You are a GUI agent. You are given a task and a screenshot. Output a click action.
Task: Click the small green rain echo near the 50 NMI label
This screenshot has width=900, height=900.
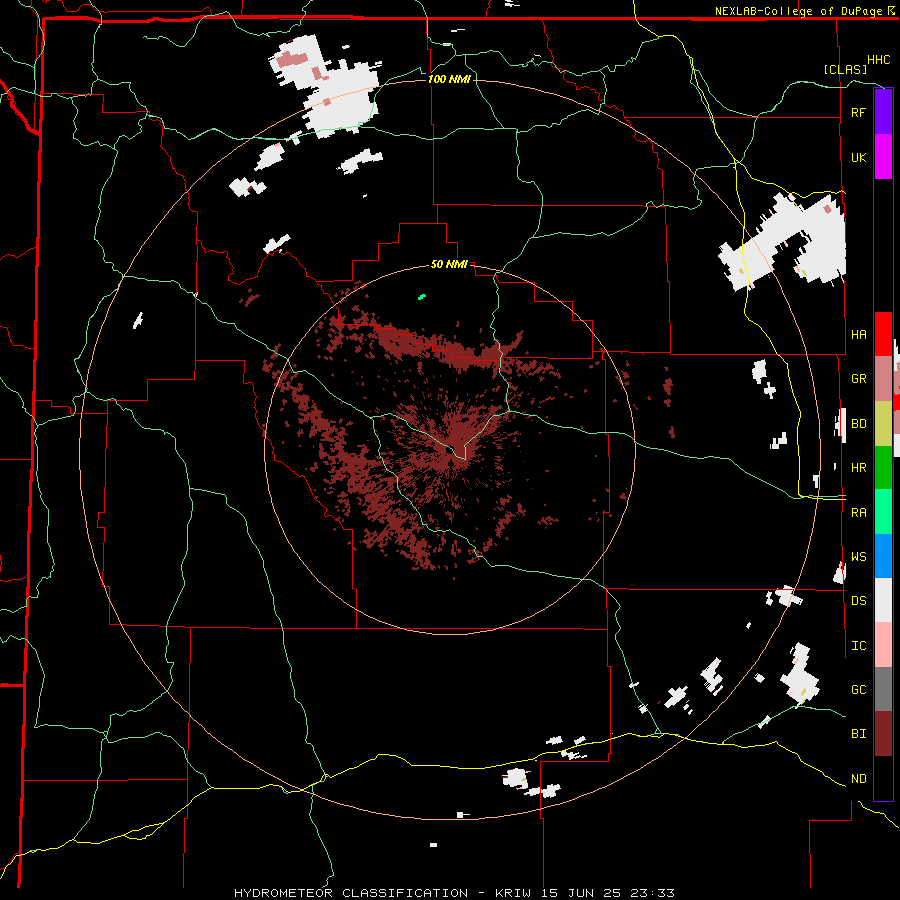422,297
